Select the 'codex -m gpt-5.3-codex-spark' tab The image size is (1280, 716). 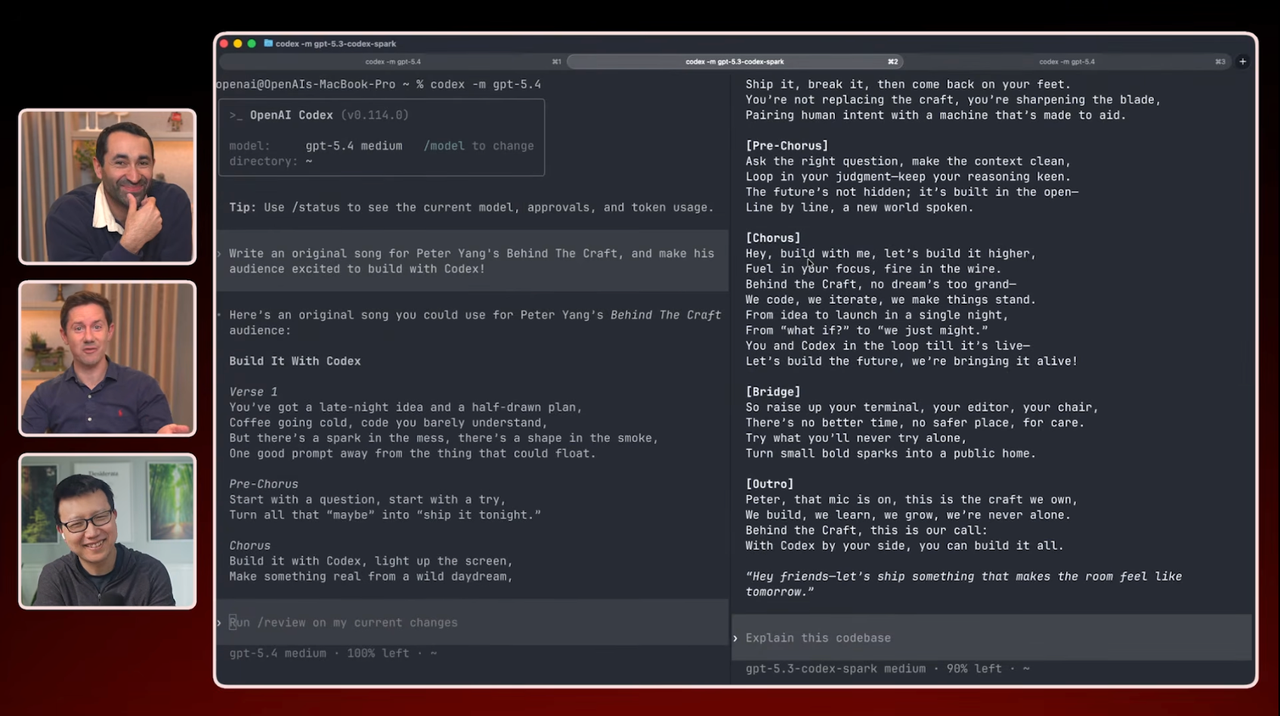[x=734, y=62]
